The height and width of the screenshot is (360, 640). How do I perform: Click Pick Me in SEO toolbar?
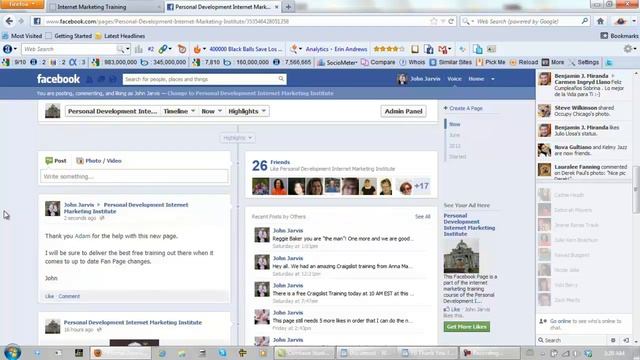(491, 62)
